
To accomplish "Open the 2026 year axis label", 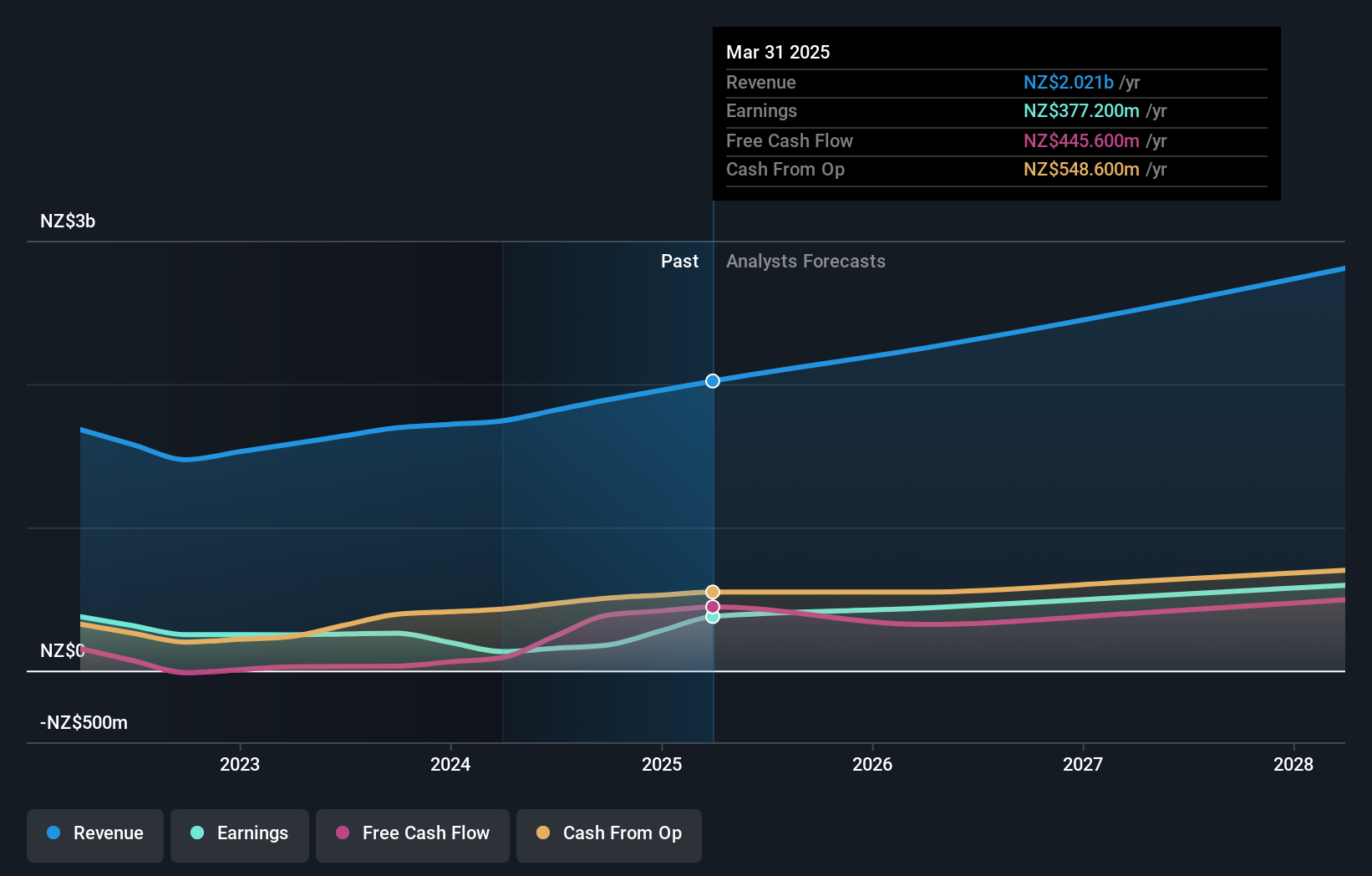I will pyautogui.click(x=871, y=764).
